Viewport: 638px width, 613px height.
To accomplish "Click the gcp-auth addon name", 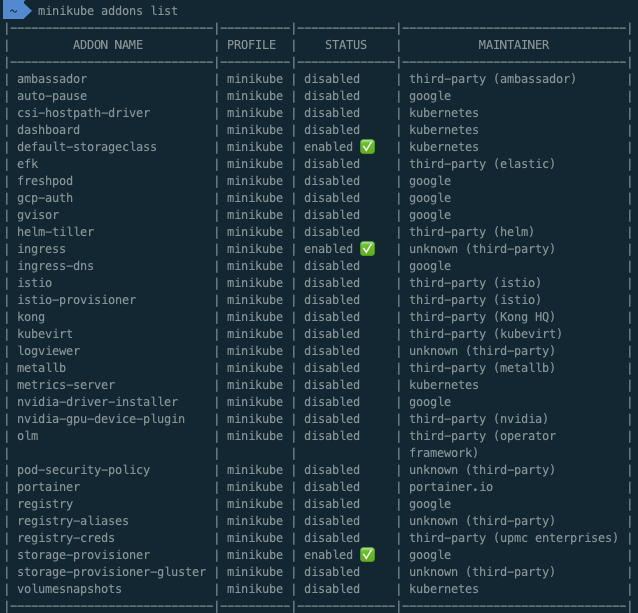I will [x=45, y=198].
